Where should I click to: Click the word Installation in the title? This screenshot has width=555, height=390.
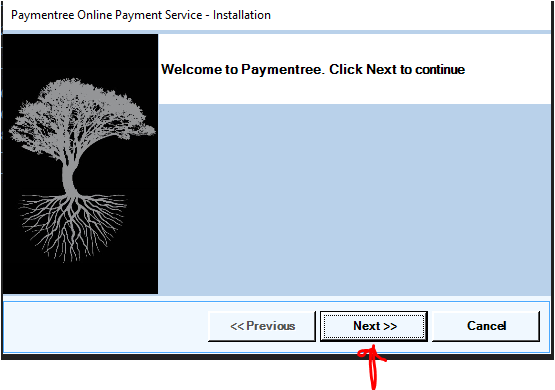(x=242, y=15)
